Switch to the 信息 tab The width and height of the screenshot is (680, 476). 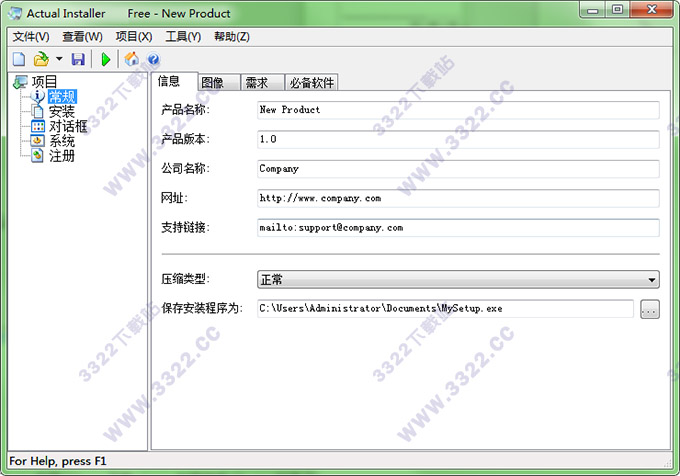coord(175,81)
